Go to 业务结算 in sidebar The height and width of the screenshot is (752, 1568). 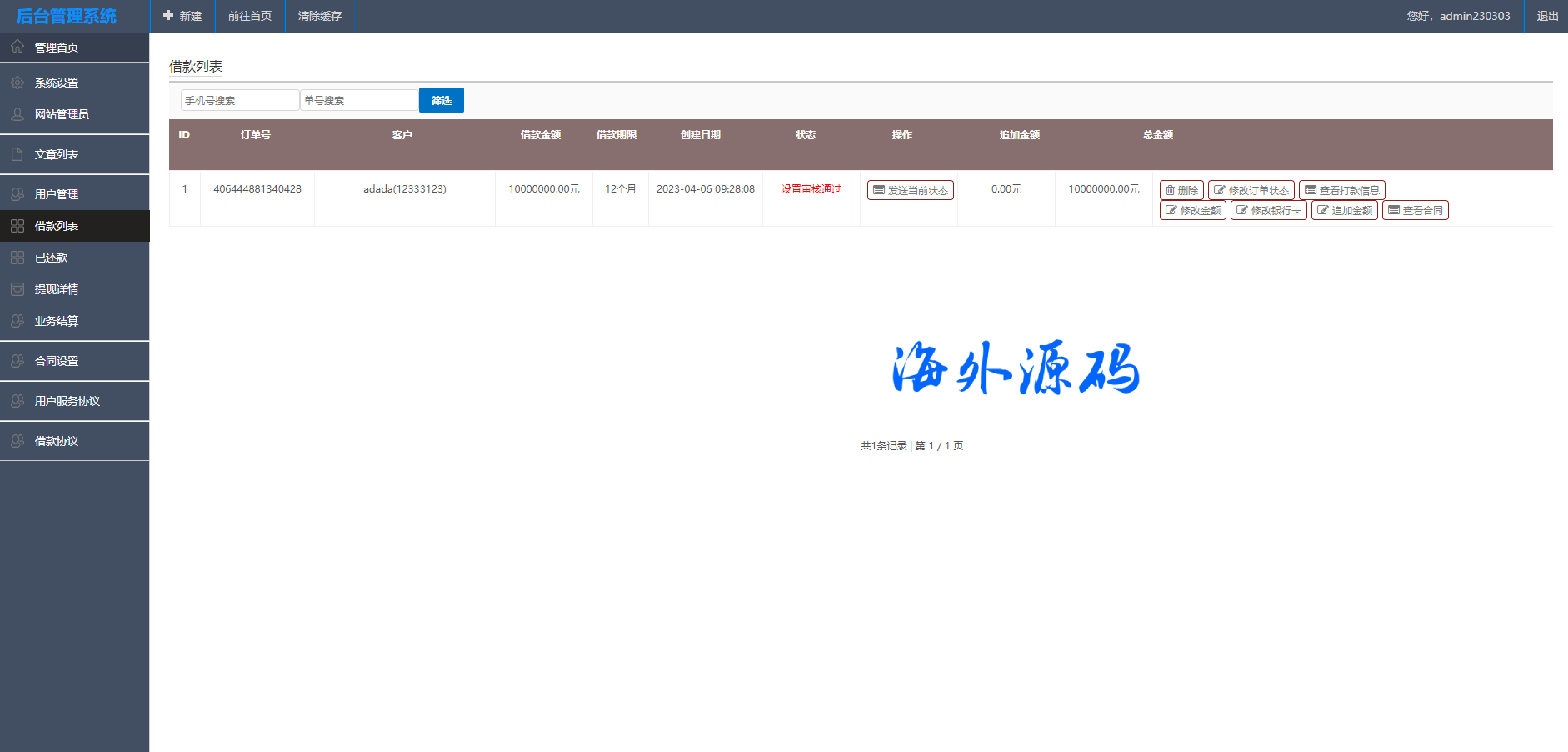(57, 321)
